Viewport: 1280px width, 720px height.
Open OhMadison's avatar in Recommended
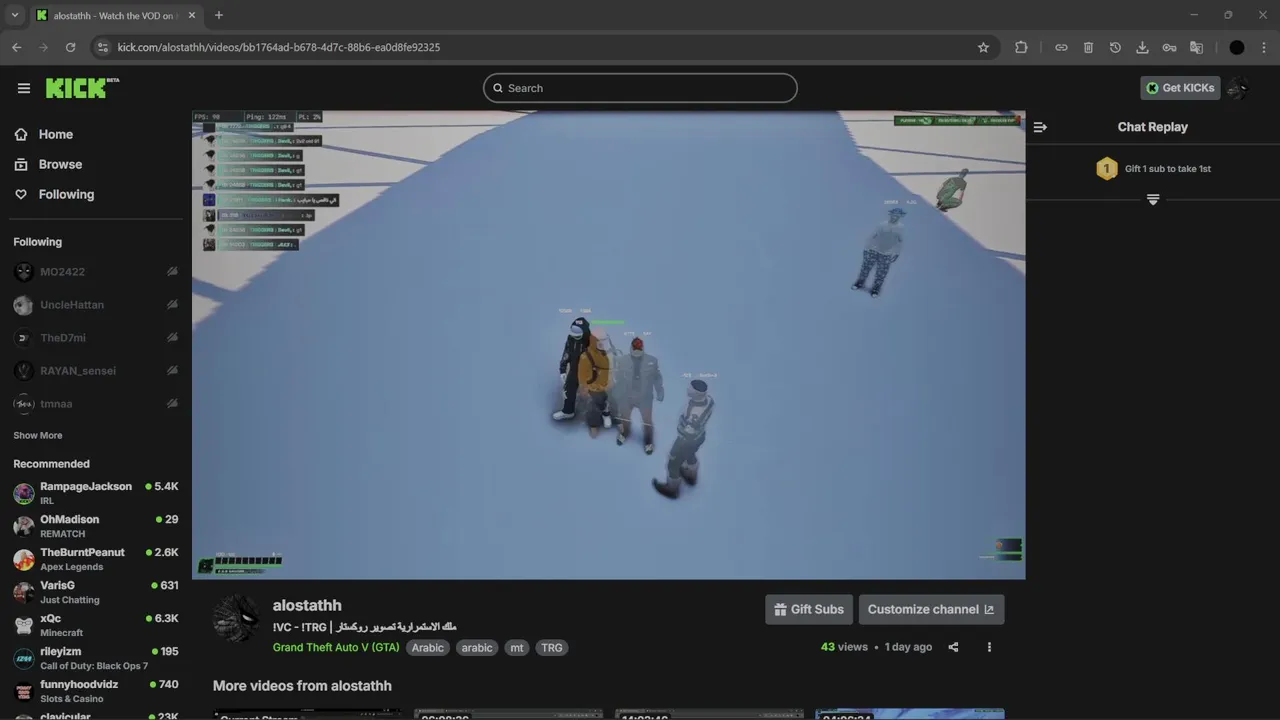click(24, 526)
